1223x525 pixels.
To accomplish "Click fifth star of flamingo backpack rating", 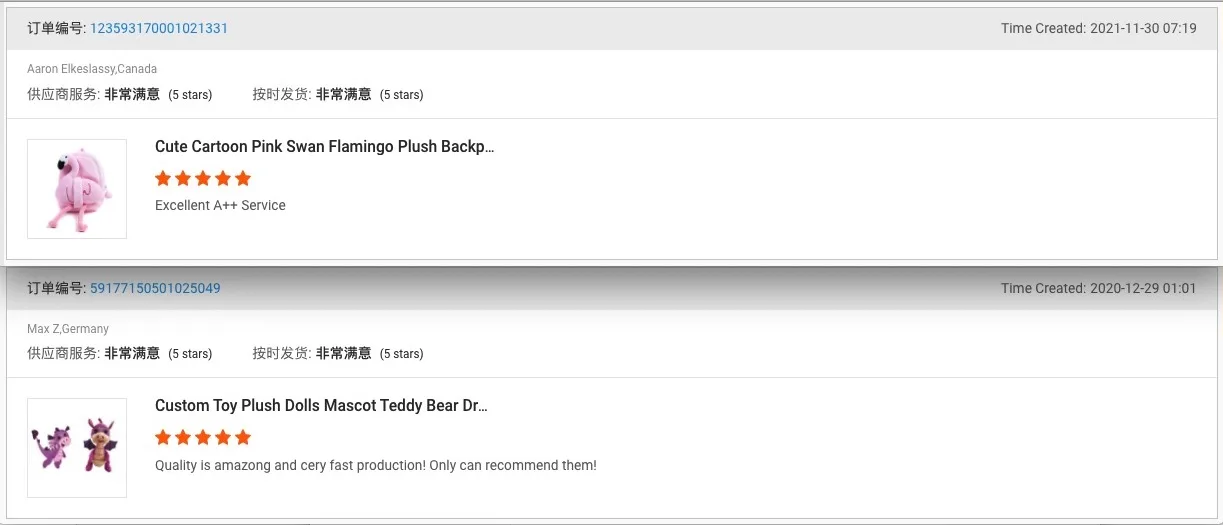I will (243, 179).
